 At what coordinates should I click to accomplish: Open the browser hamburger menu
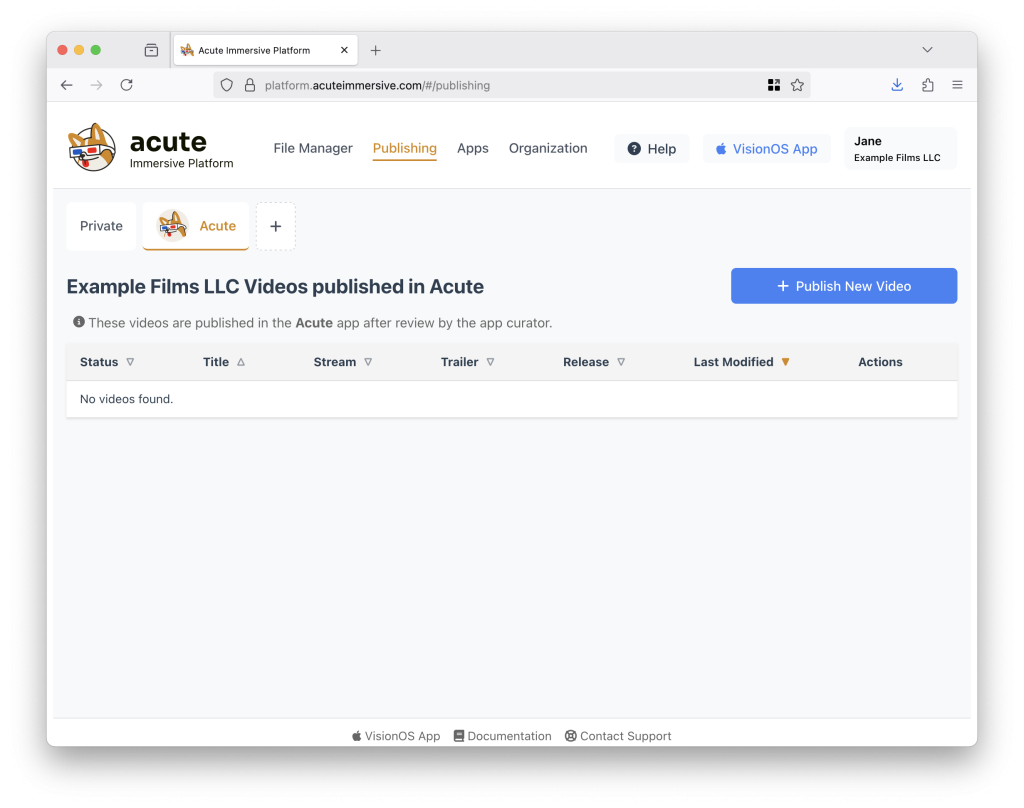coord(957,85)
